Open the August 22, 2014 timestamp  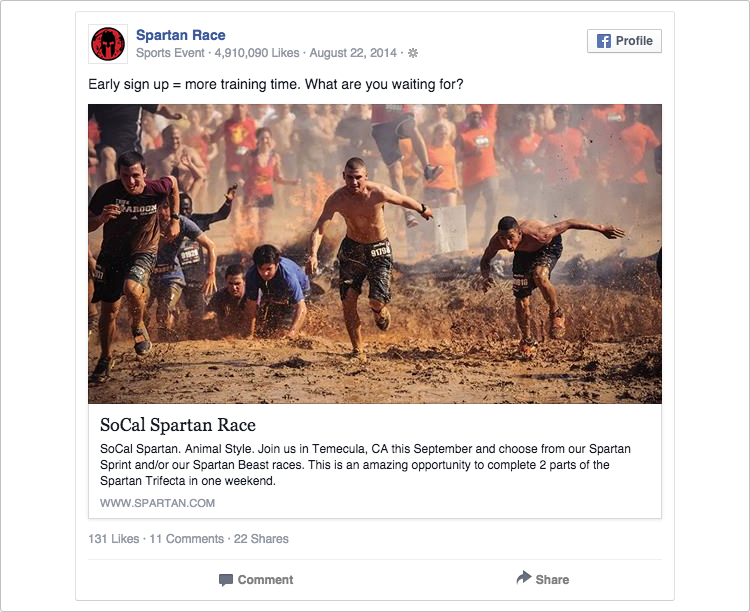[x=353, y=53]
